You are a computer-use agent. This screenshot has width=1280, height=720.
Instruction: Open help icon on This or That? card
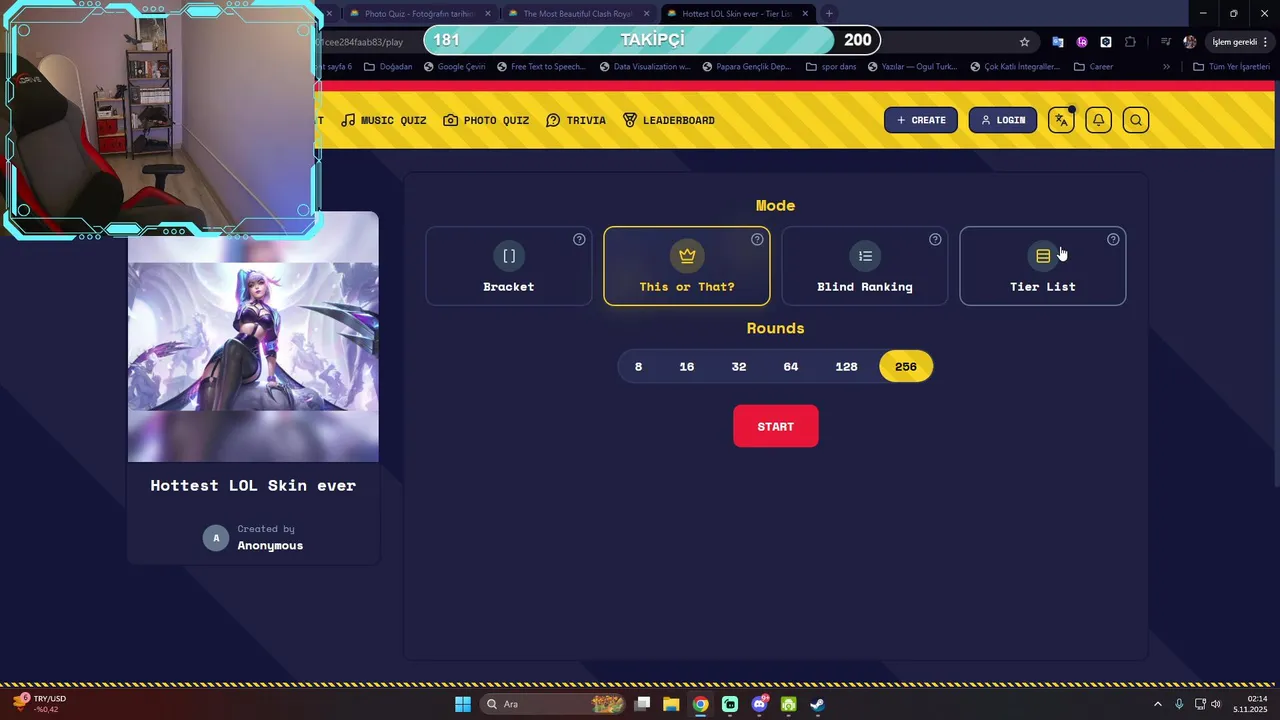pos(757,239)
